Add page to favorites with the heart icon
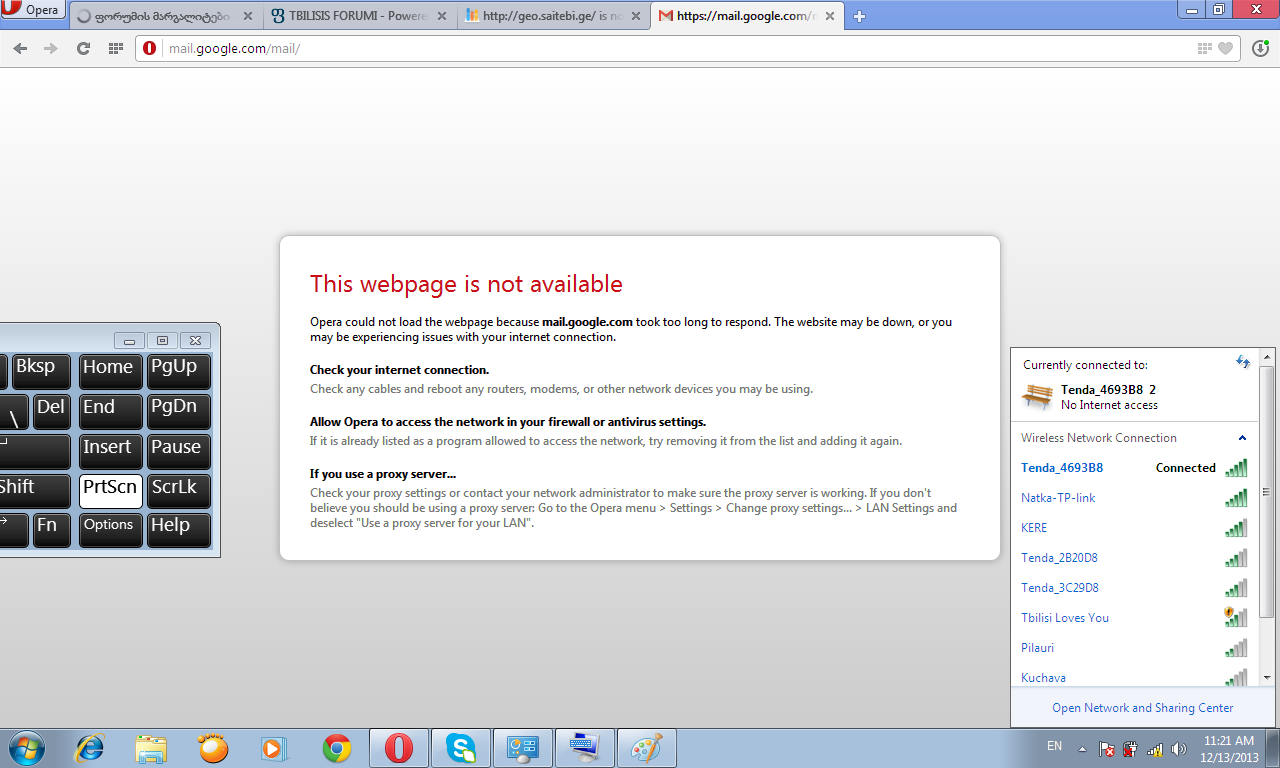 click(x=1225, y=48)
